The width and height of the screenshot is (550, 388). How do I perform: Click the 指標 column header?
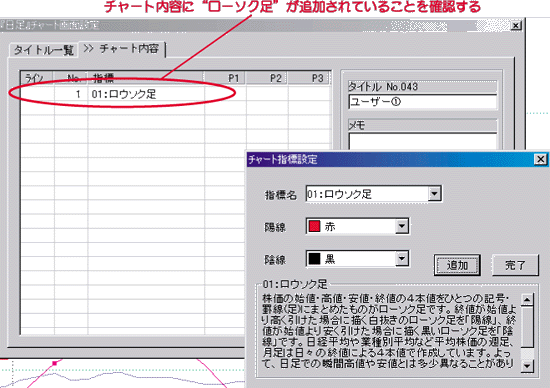[146, 78]
